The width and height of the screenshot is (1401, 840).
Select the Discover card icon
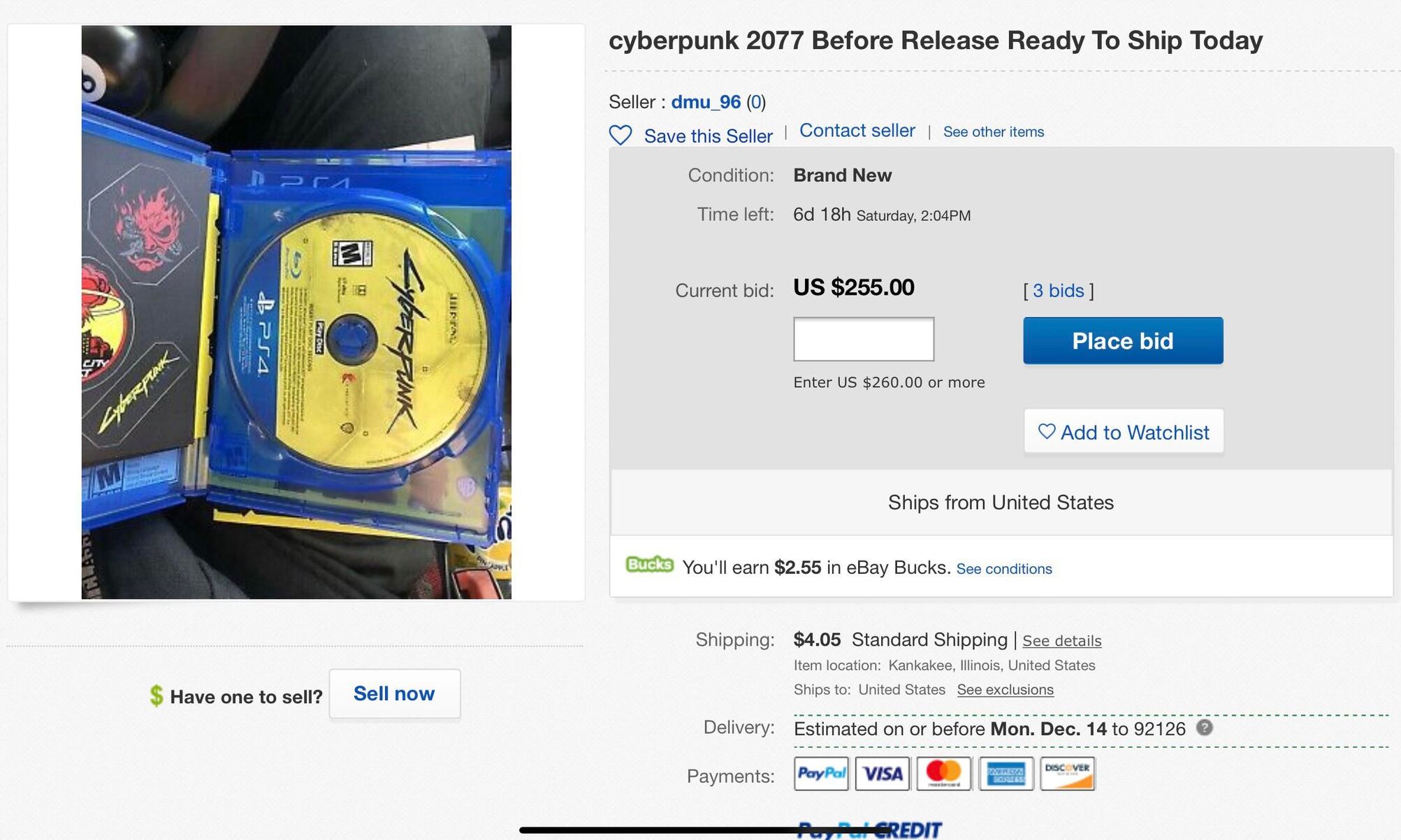click(x=1067, y=774)
